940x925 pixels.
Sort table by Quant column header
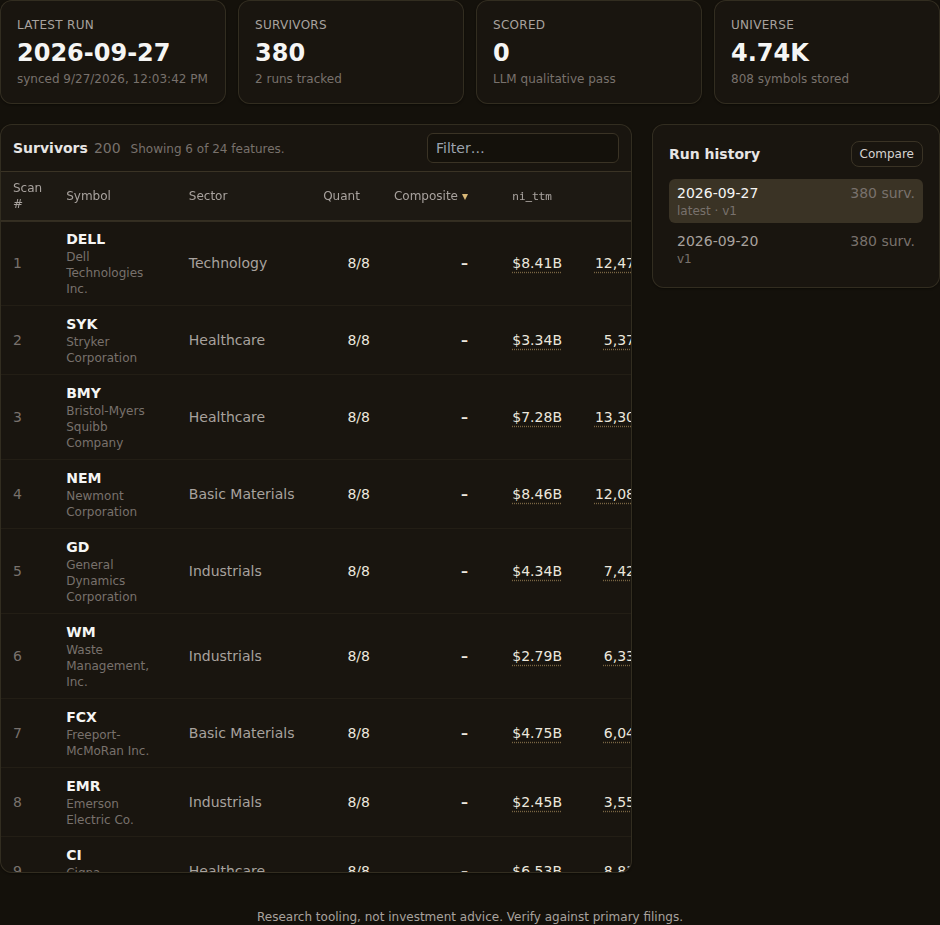click(x=341, y=196)
